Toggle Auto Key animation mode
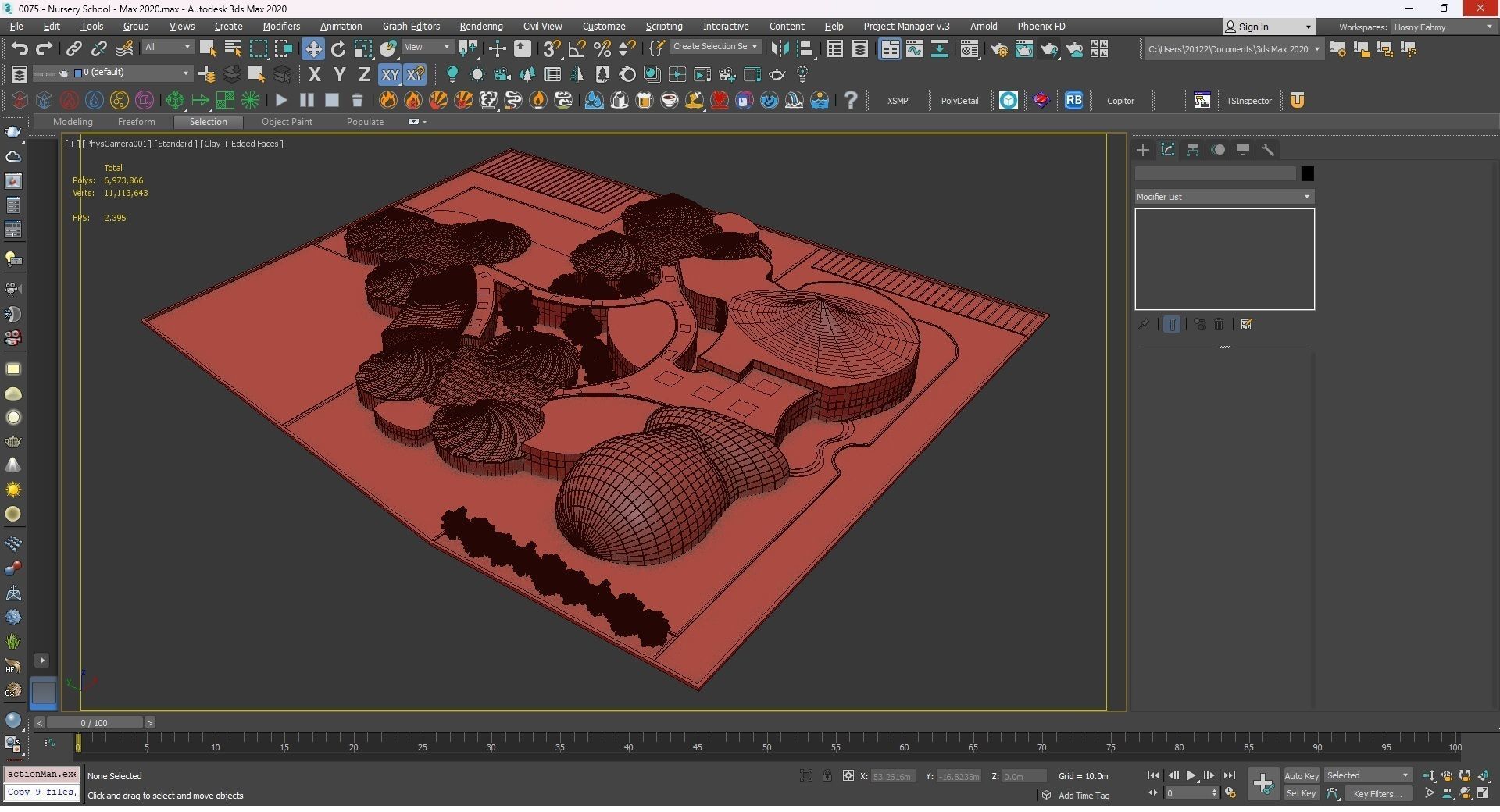This screenshot has width=1500, height=812. coord(1301,775)
